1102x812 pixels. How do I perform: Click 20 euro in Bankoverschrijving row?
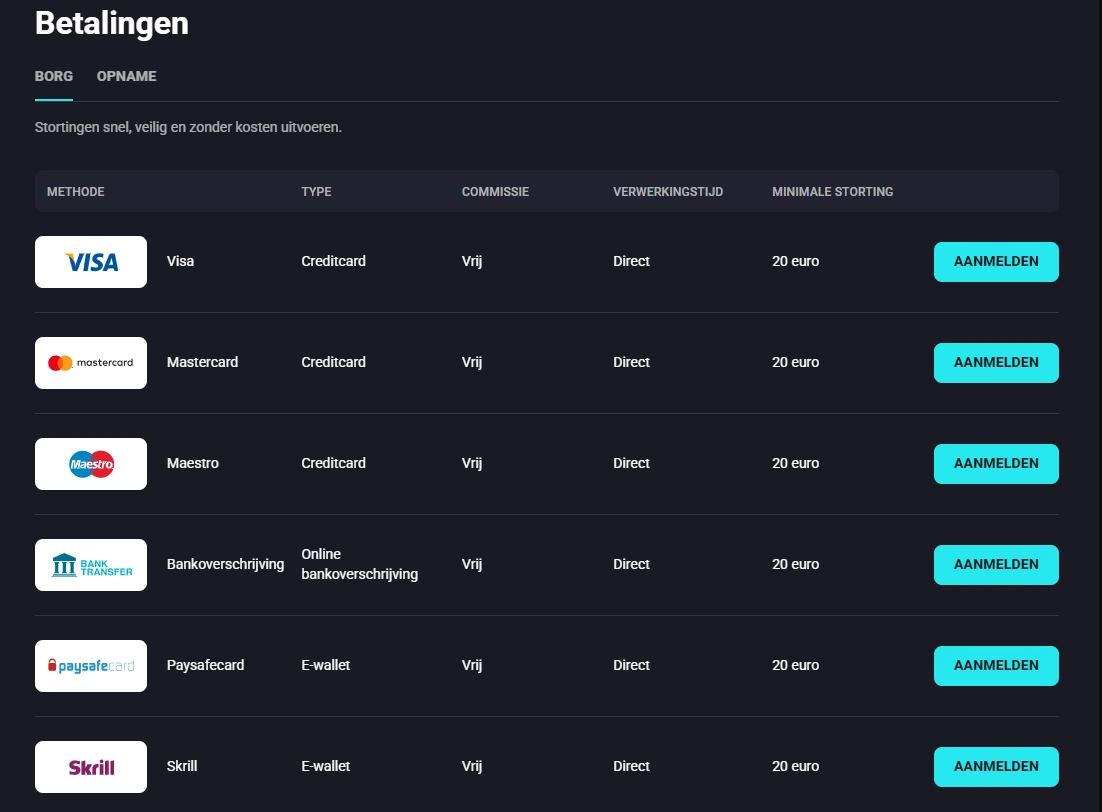coord(796,564)
